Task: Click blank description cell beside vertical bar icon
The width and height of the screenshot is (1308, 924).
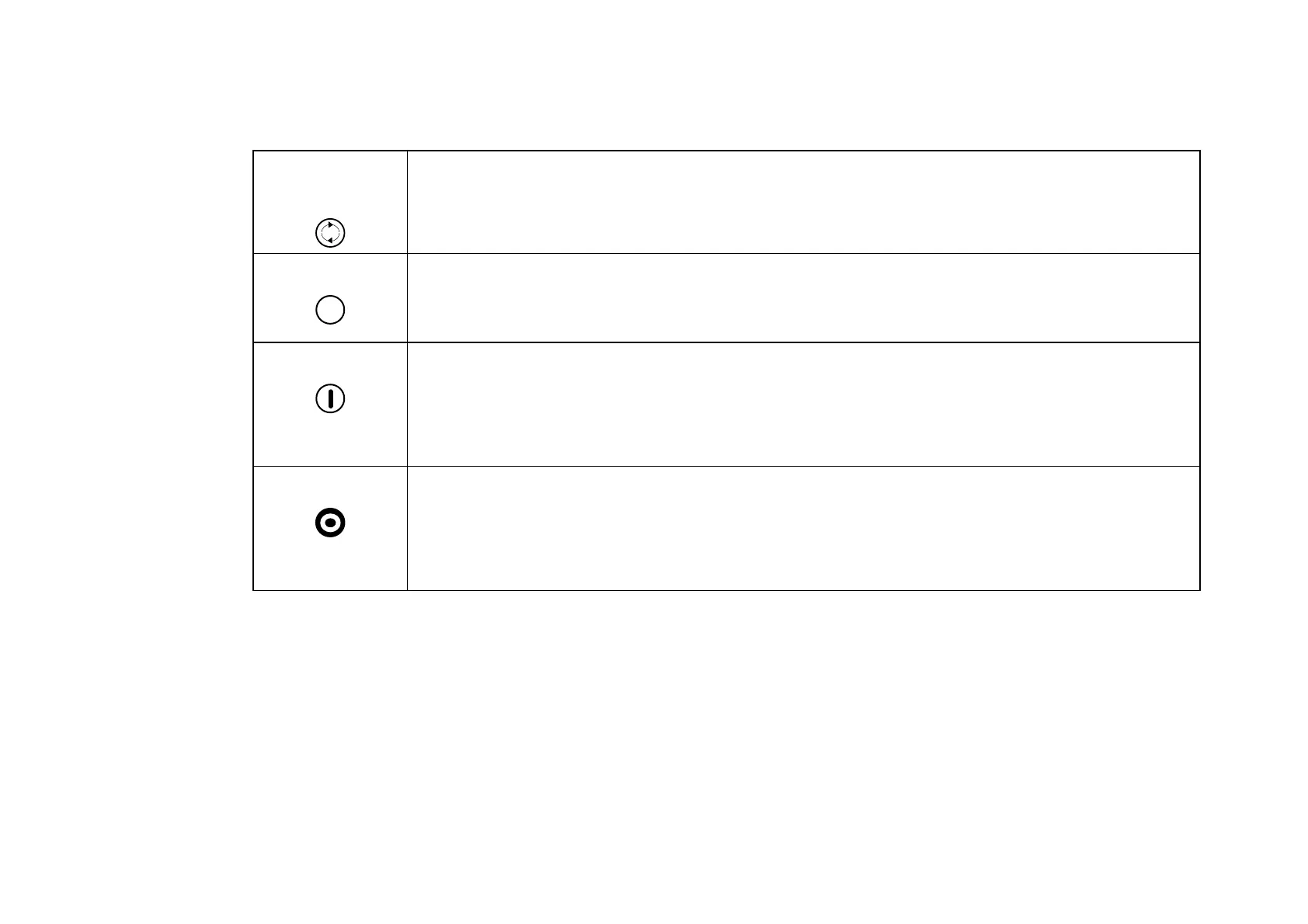Action: tap(803, 404)
